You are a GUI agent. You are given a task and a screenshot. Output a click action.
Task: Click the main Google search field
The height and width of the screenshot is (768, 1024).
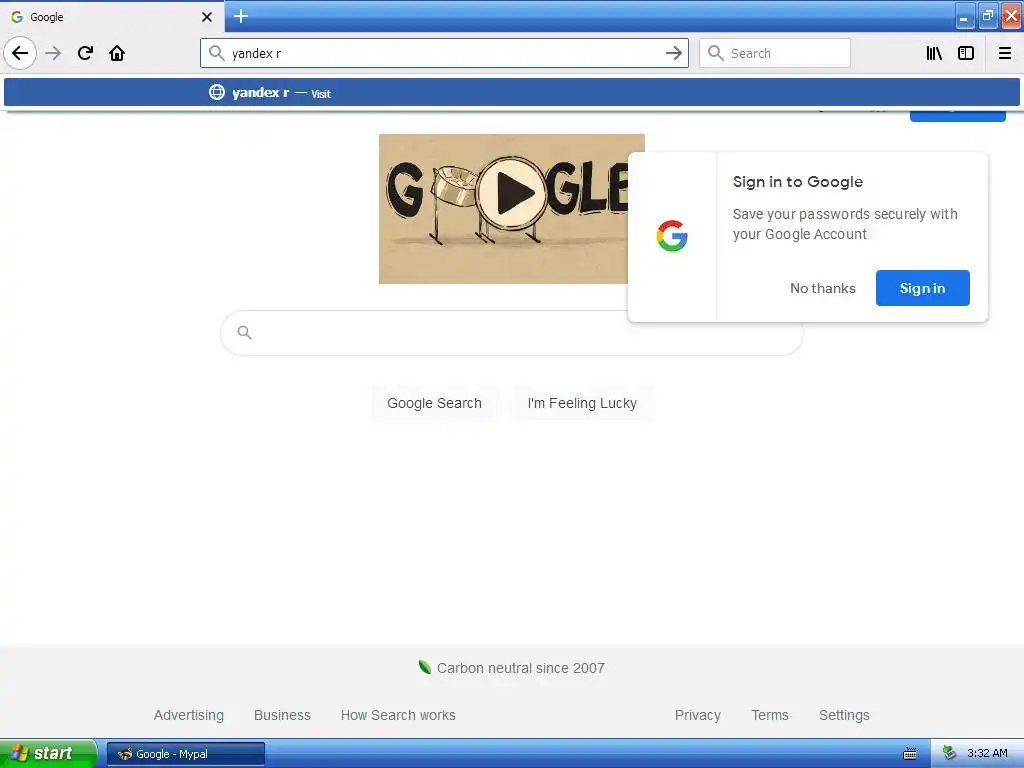[x=511, y=333]
